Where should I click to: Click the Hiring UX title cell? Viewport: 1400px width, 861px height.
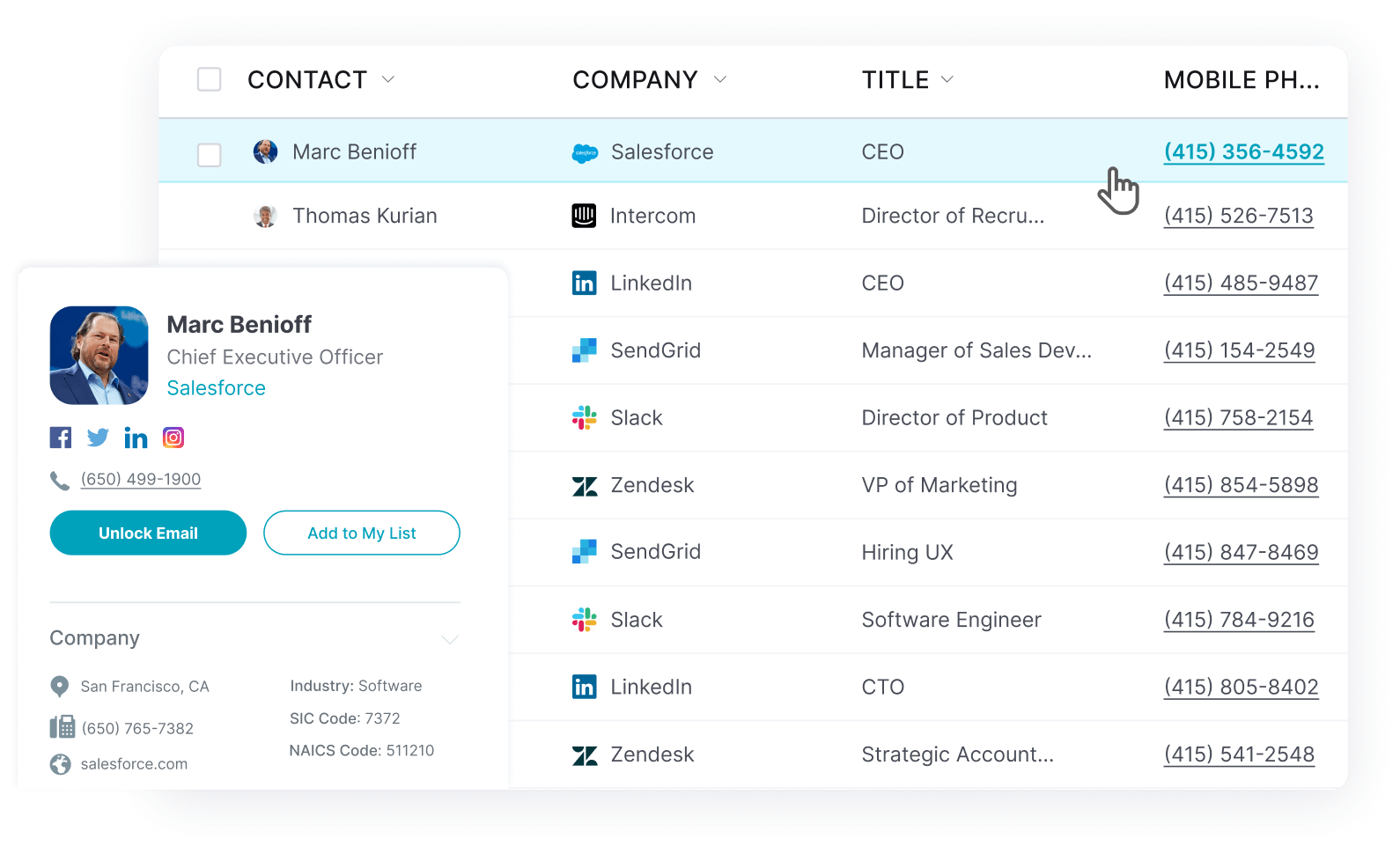[907, 552]
